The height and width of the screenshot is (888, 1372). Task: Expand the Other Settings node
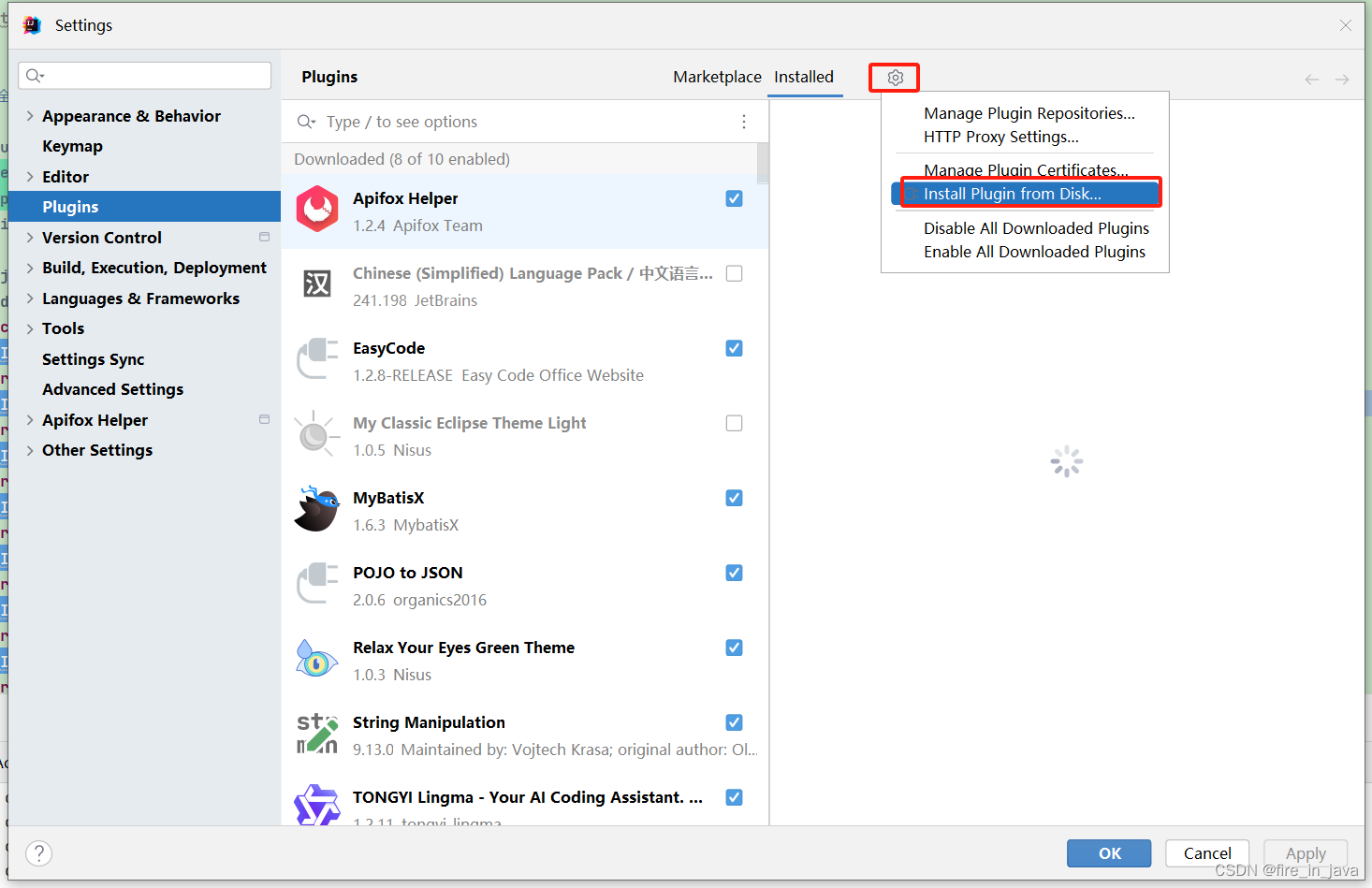pos(30,450)
